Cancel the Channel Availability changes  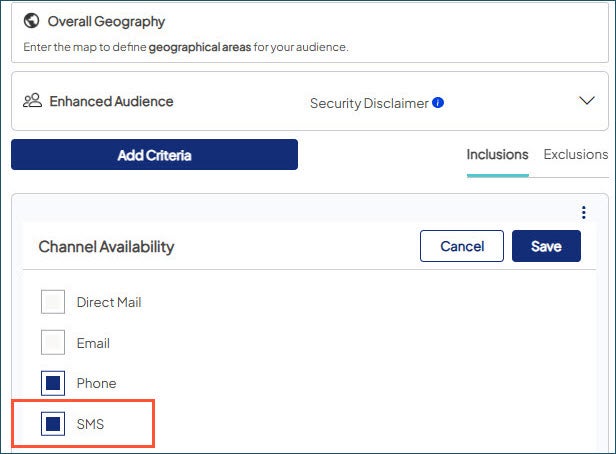(461, 246)
